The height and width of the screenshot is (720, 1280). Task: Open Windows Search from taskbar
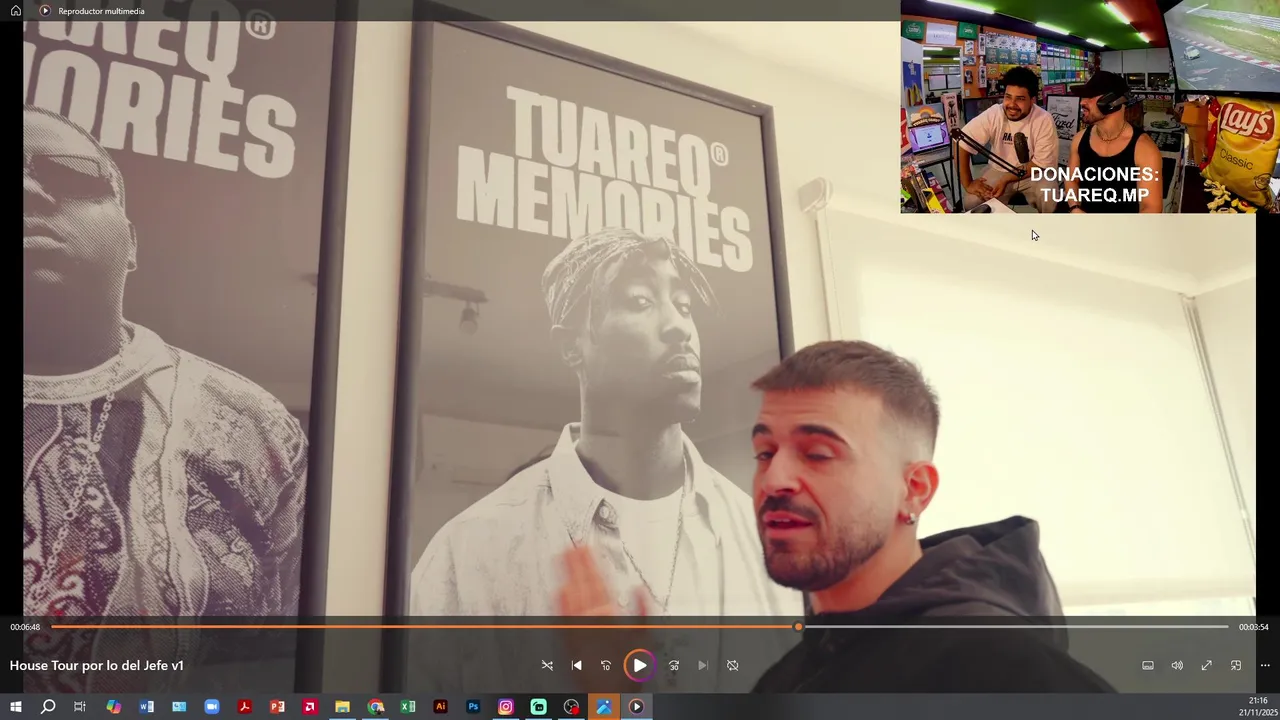(x=48, y=707)
